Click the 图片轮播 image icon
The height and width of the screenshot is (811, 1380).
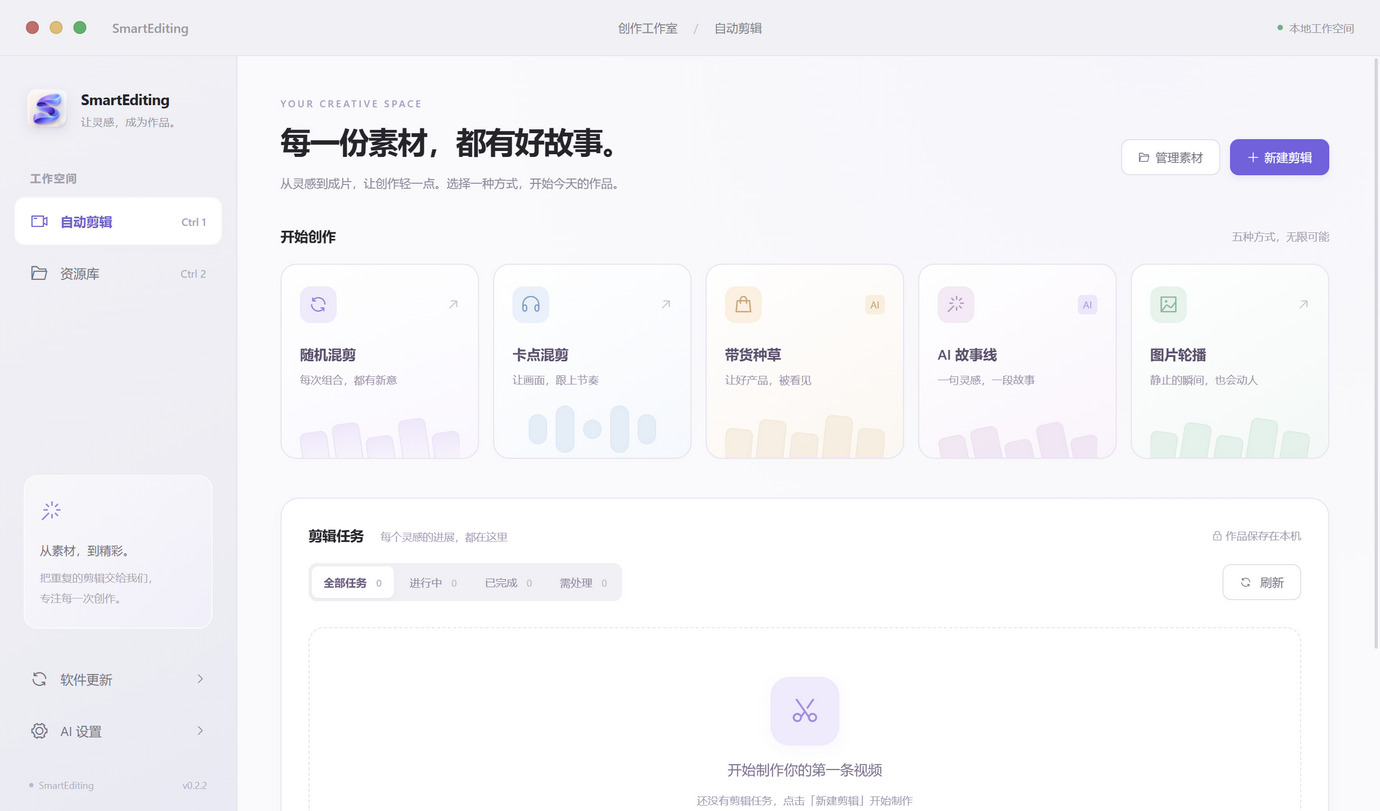pos(1168,305)
